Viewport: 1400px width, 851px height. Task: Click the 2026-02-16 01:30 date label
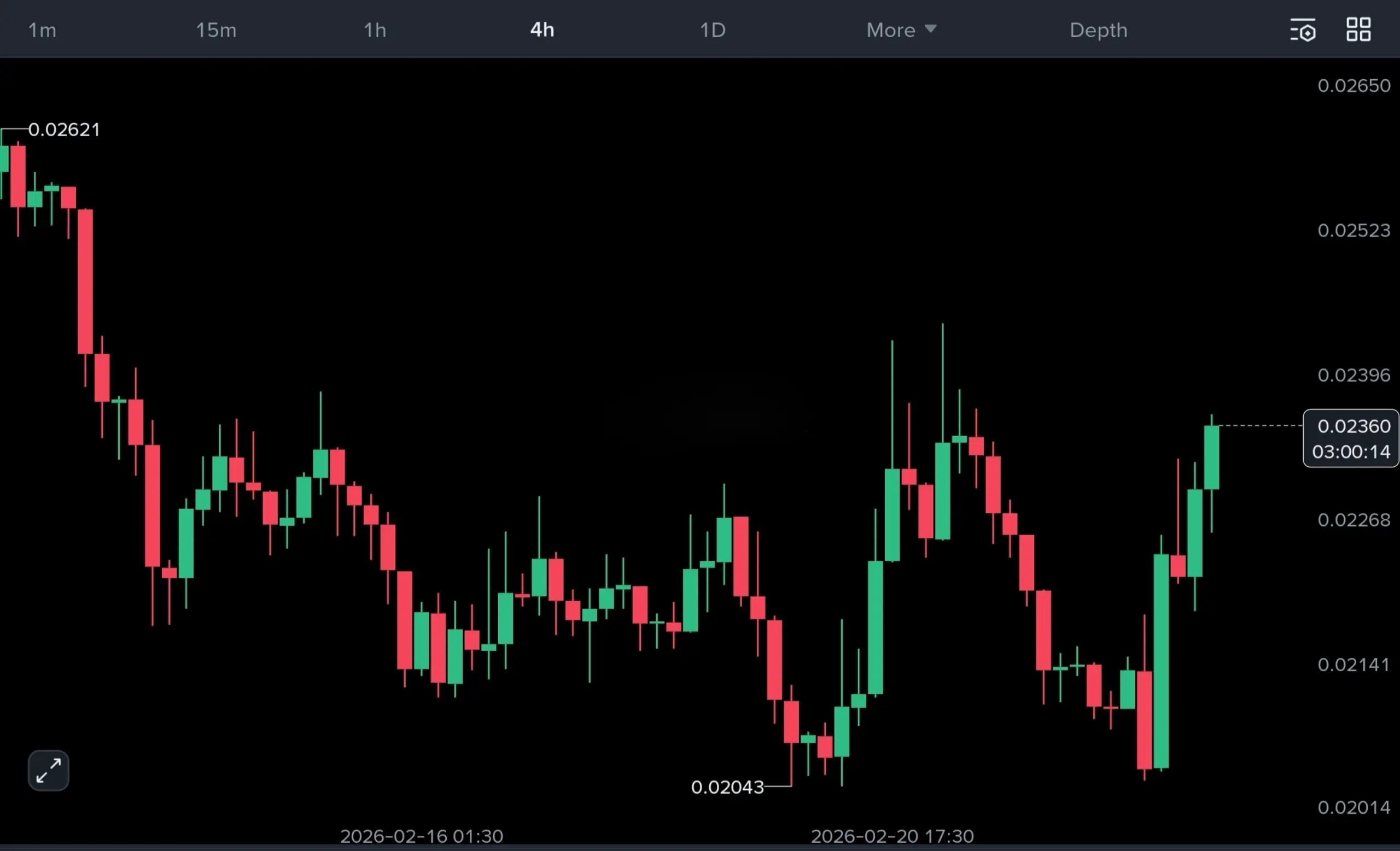422,836
